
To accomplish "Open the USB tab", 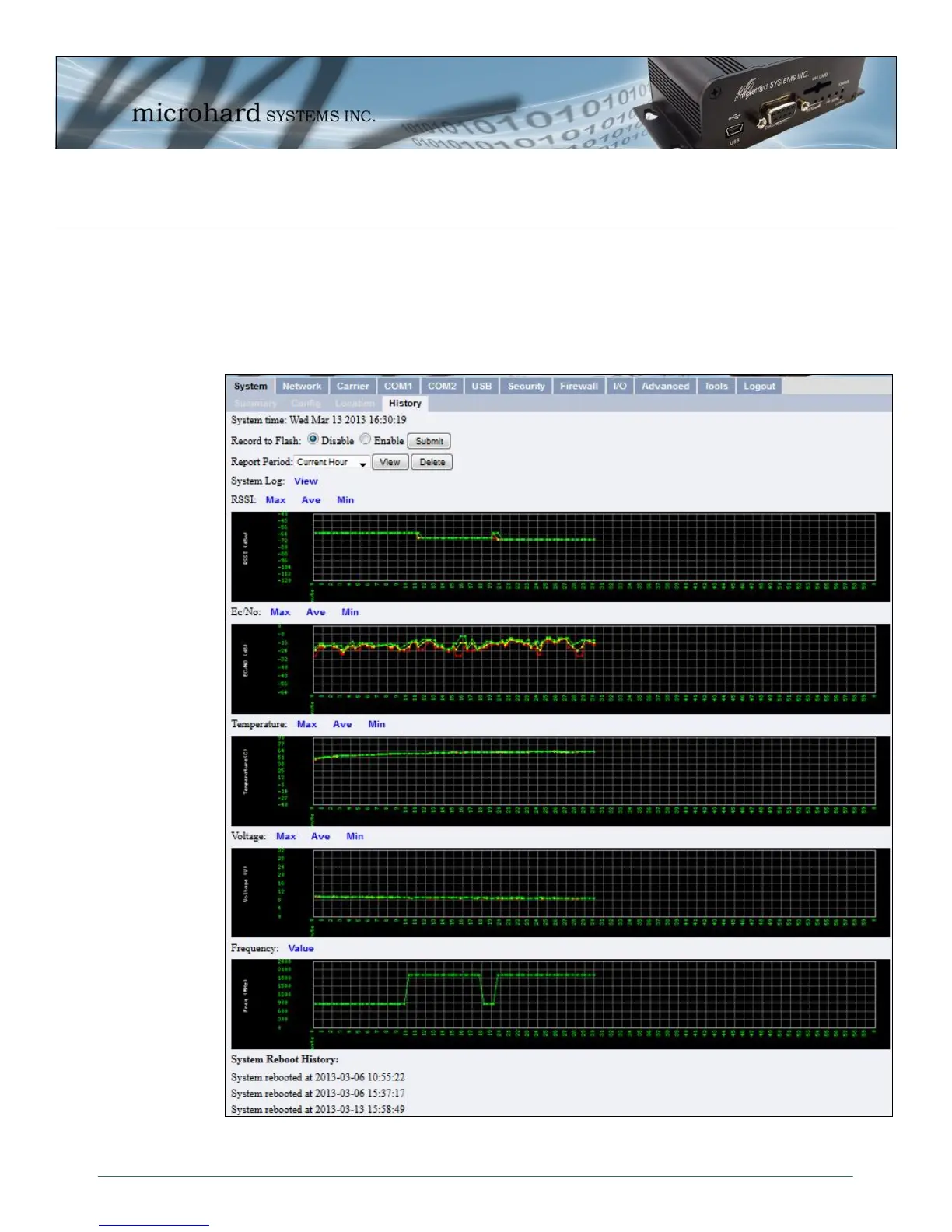I will [x=482, y=386].
